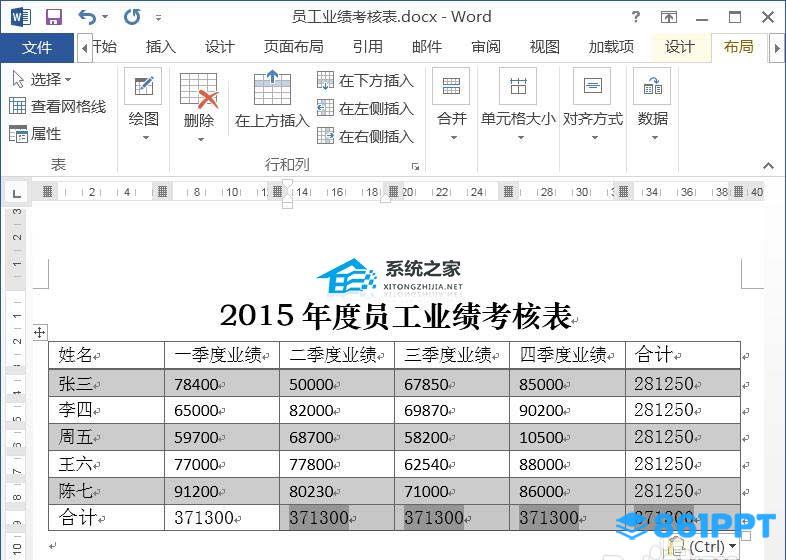
Task: Click Insert Below (在下方插入) button
Action: 365,80
